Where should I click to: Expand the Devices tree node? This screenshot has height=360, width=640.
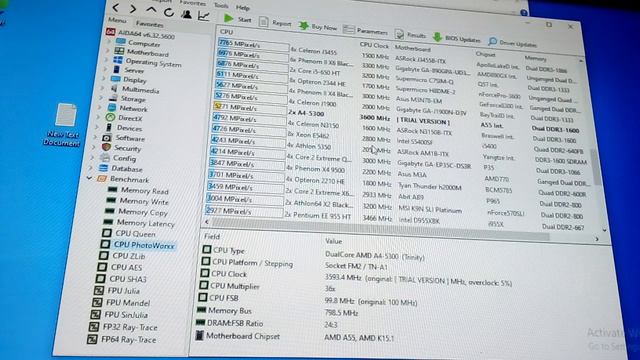97,127
